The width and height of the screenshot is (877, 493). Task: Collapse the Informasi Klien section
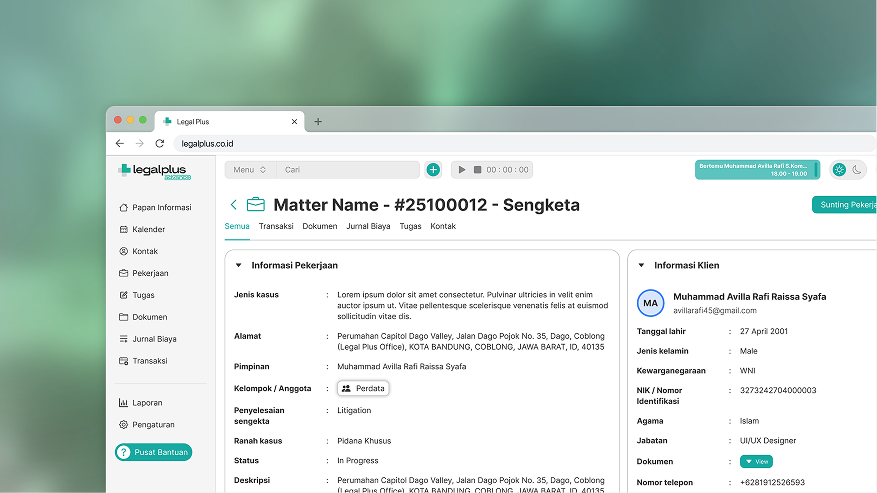641,266
